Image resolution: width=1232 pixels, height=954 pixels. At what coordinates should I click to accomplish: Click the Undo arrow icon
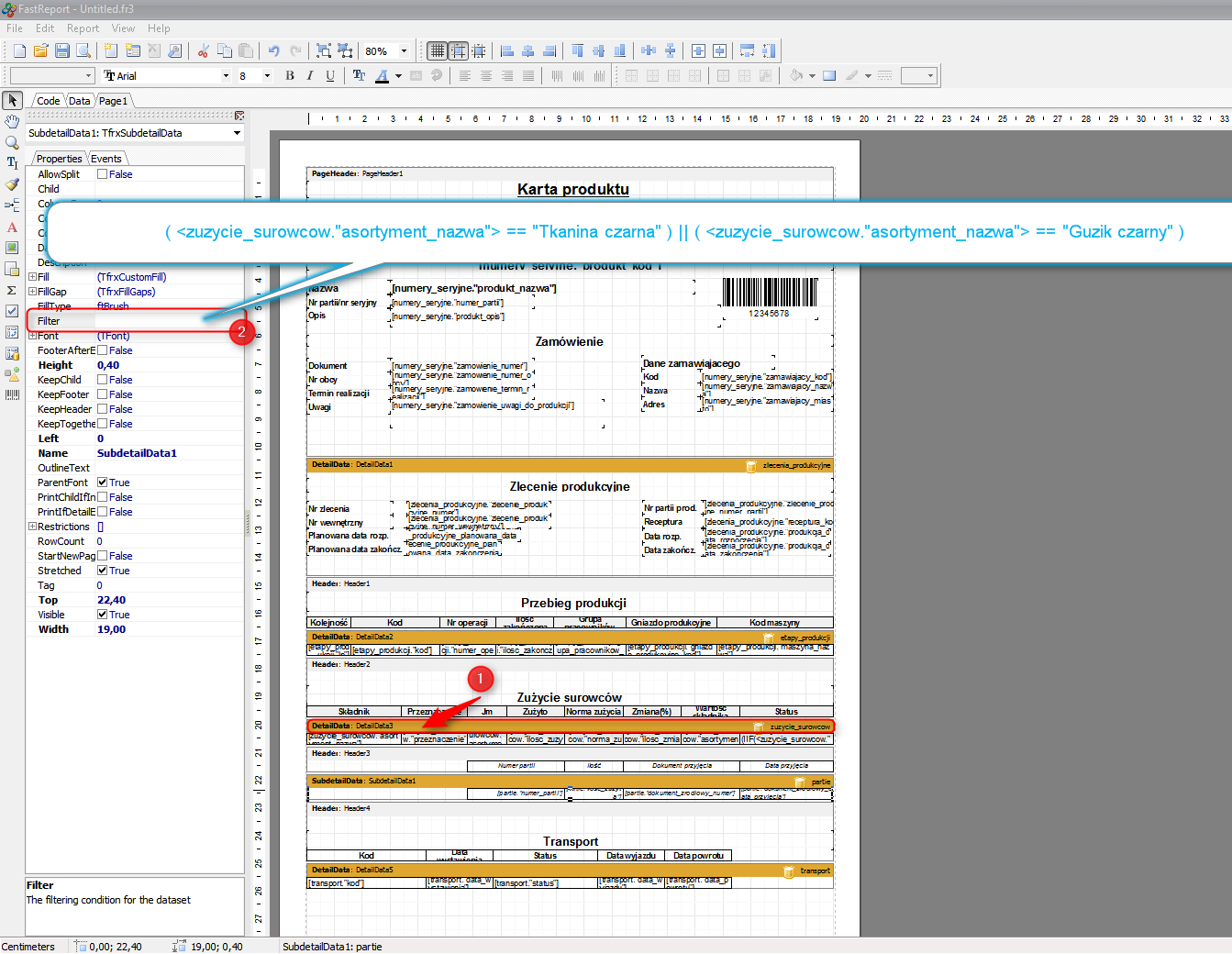(273, 51)
